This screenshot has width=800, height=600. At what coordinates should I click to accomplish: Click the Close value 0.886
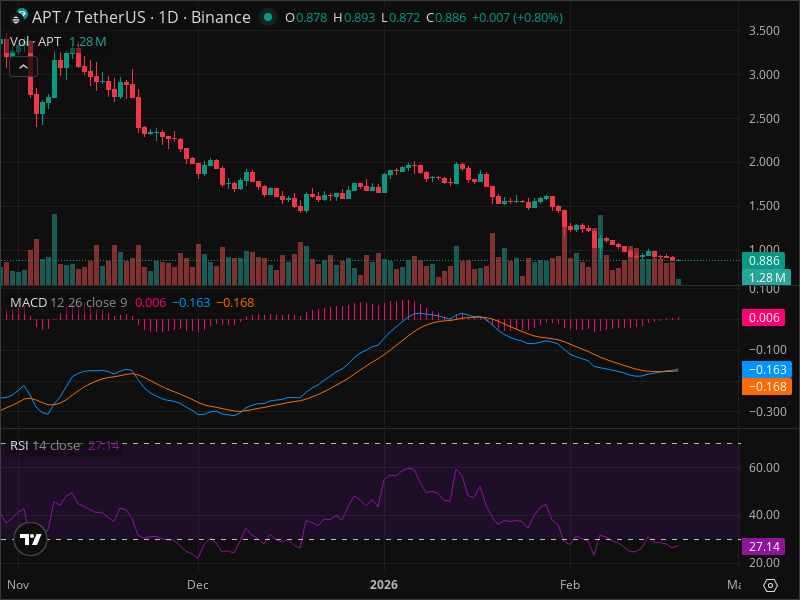tap(450, 18)
